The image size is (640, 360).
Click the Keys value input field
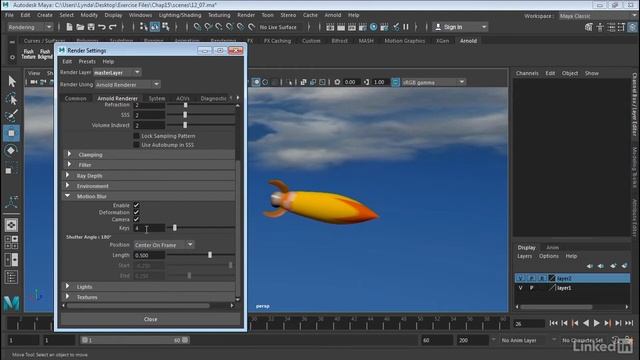click(149, 228)
